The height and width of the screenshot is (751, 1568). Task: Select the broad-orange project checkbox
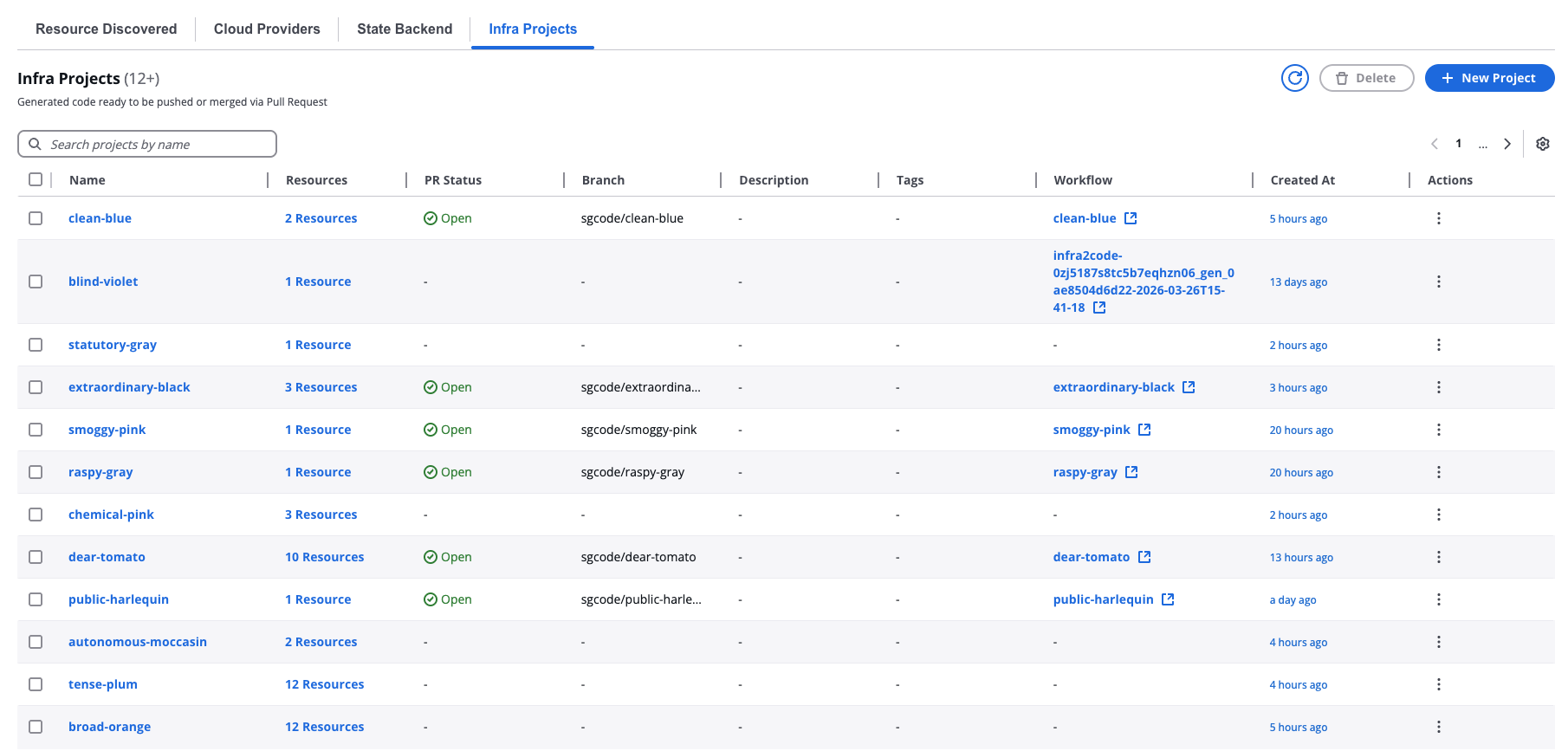(36, 727)
